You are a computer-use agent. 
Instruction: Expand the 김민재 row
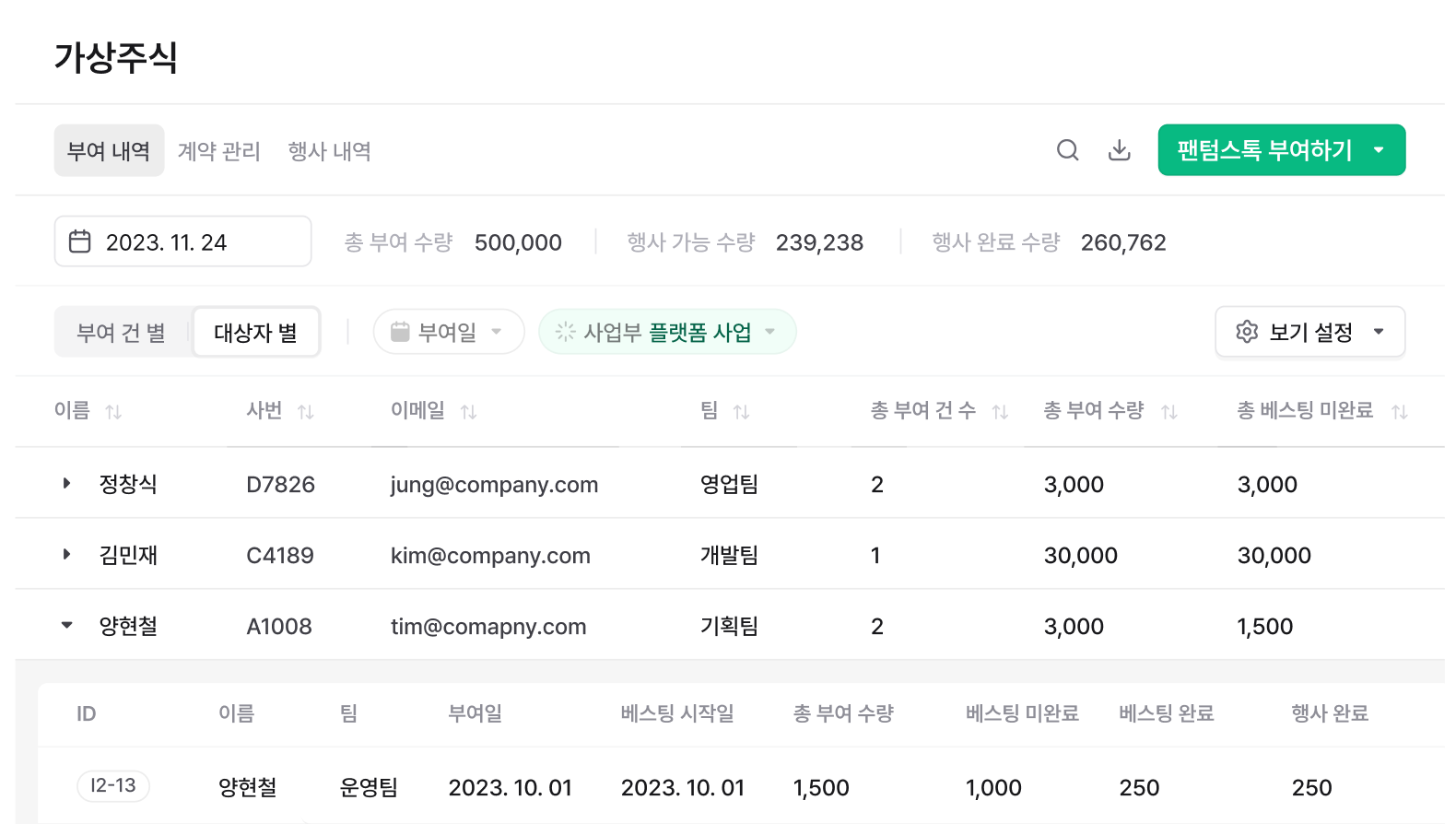click(66, 554)
